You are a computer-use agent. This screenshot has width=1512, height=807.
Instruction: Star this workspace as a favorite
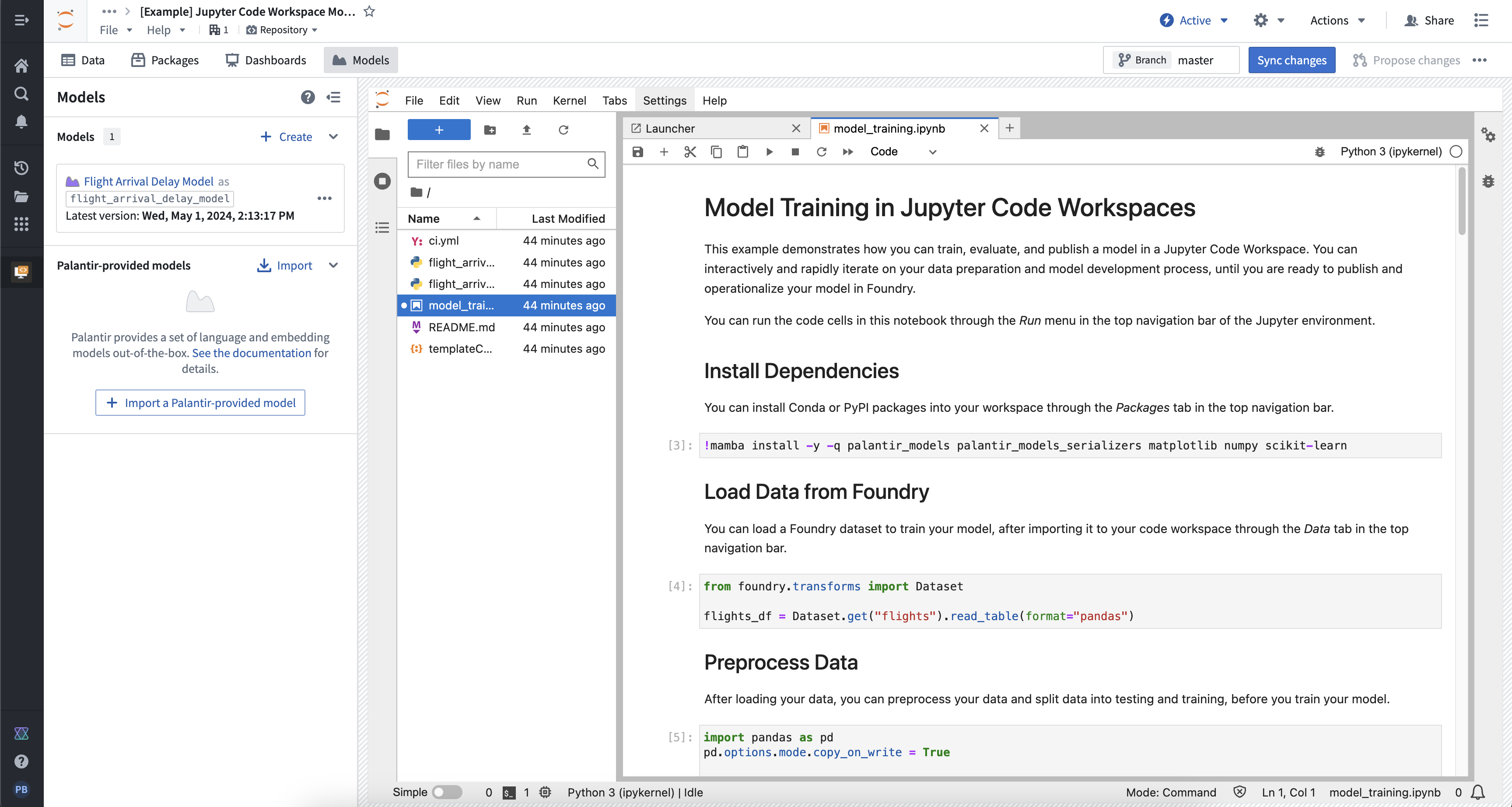[369, 11]
